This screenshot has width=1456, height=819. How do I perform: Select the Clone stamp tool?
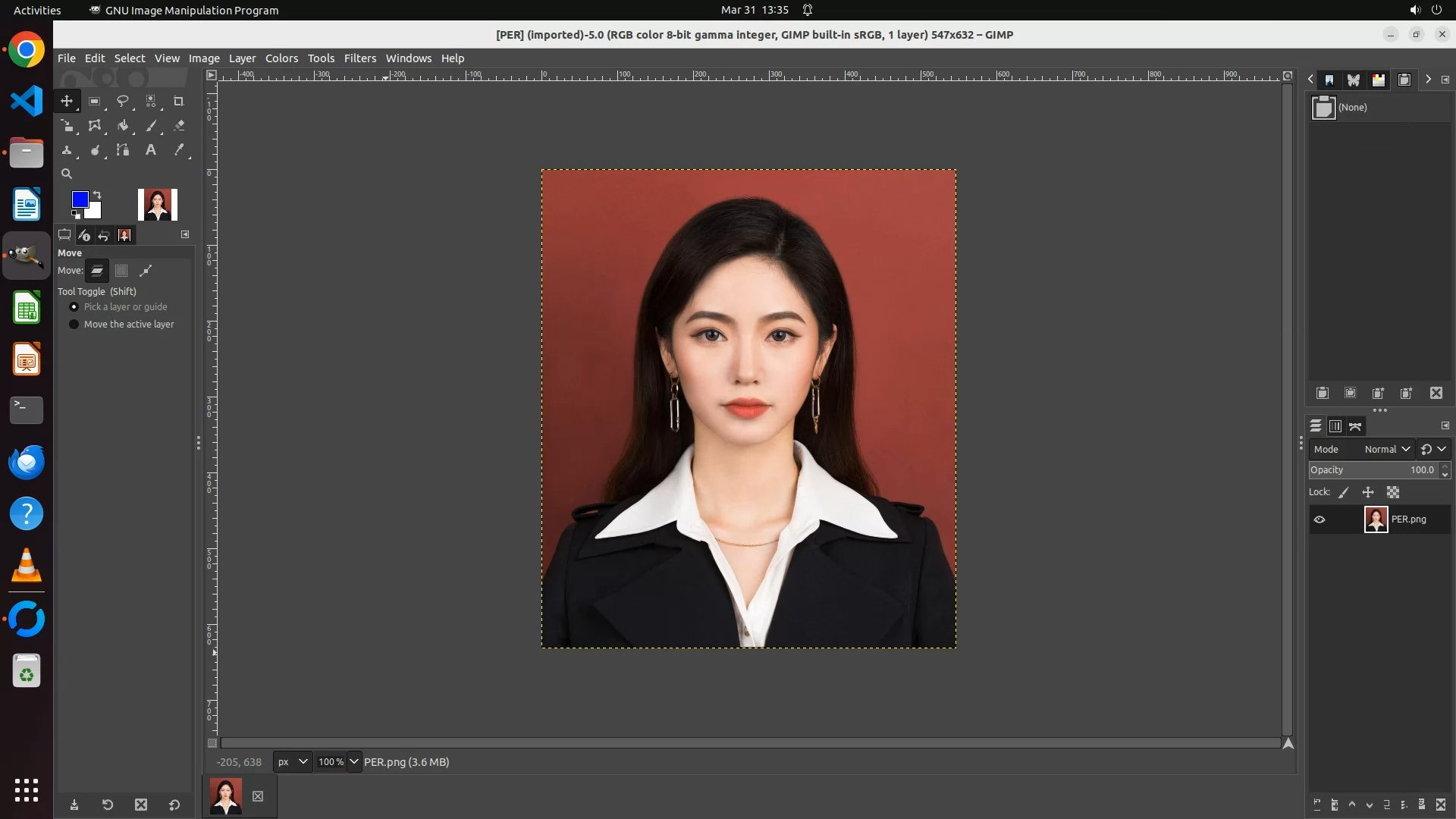click(67, 150)
